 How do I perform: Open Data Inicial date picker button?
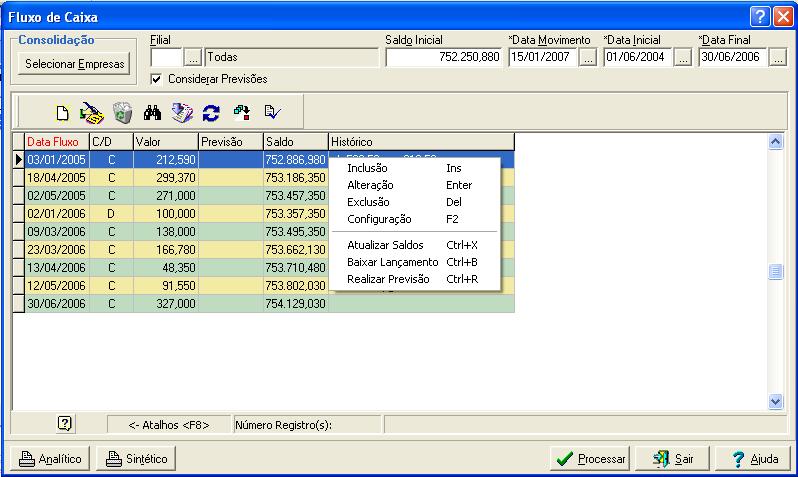pyautogui.click(x=683, y=58)
